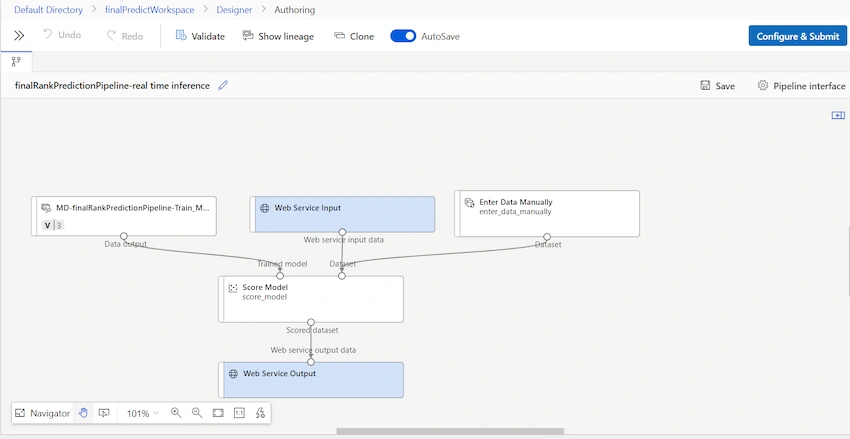Click the horizontal canvas scrollbar
This screenshot has height=439, width=850.
pos(450,431)
